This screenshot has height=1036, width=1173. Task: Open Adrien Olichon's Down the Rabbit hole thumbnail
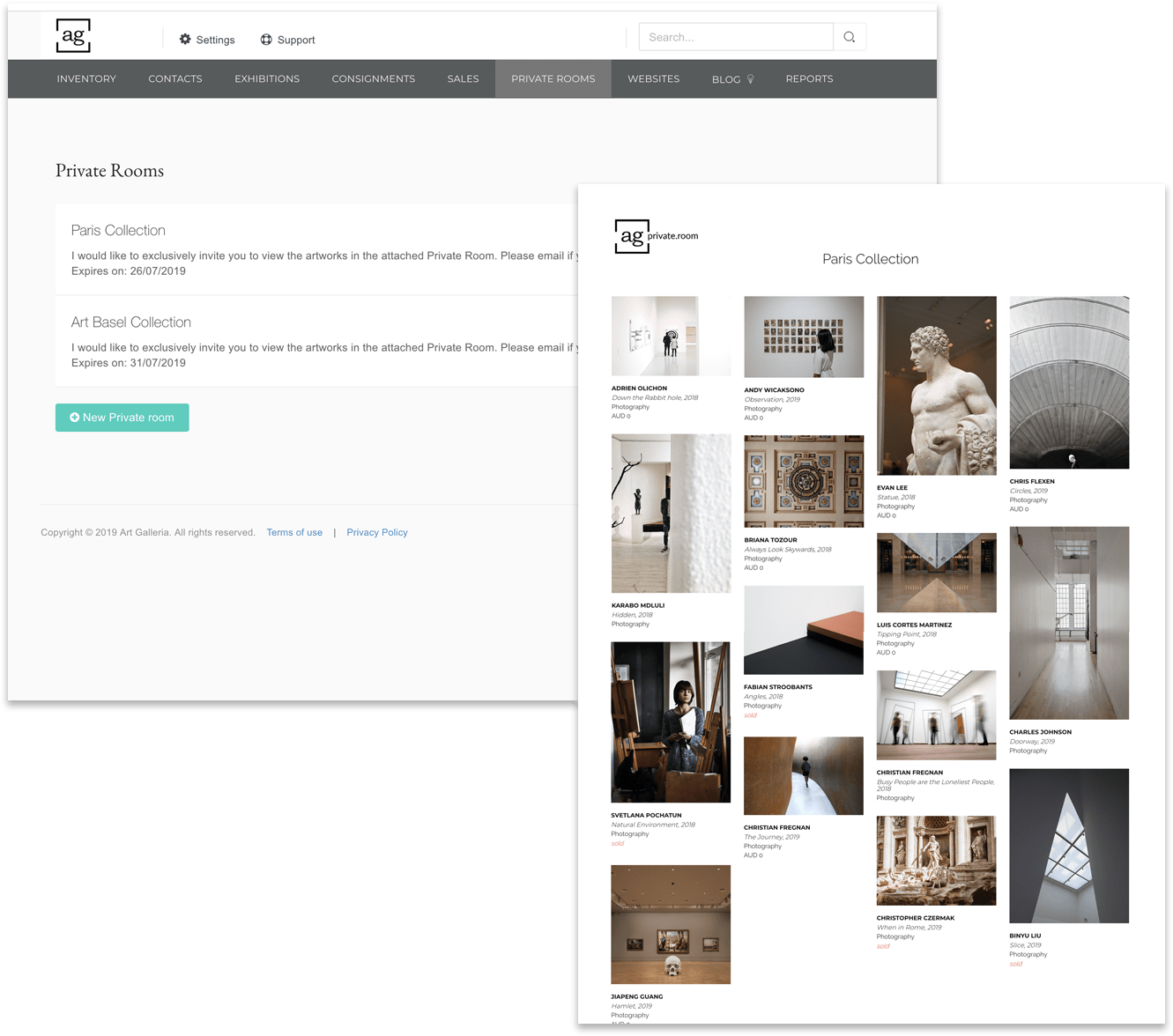tap(671, 337)
